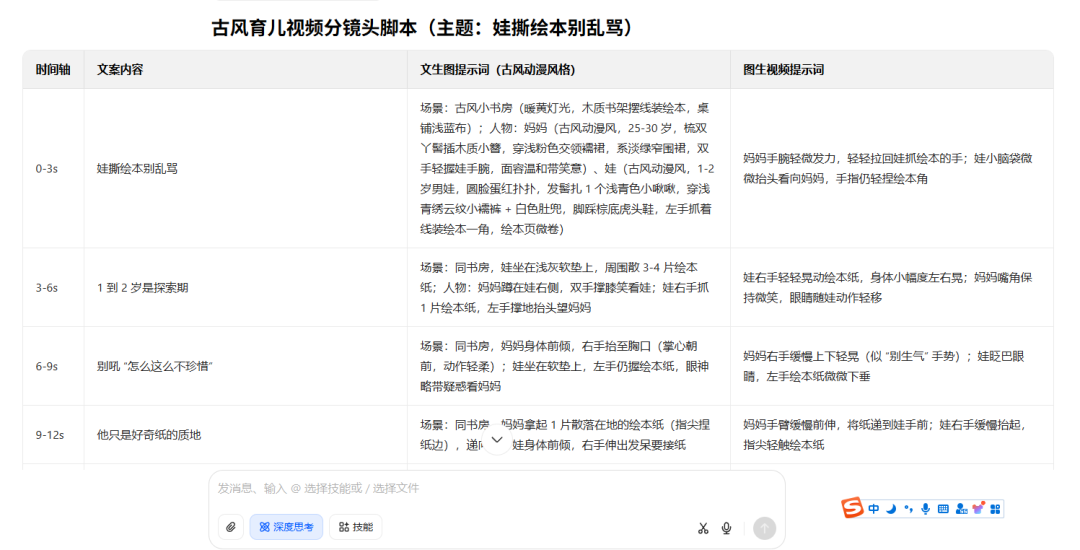This screenshot has height=550, width=1080.
Task: Focus the 发消息 message input field
Action: pyautogui.click(x=497, y=489)
